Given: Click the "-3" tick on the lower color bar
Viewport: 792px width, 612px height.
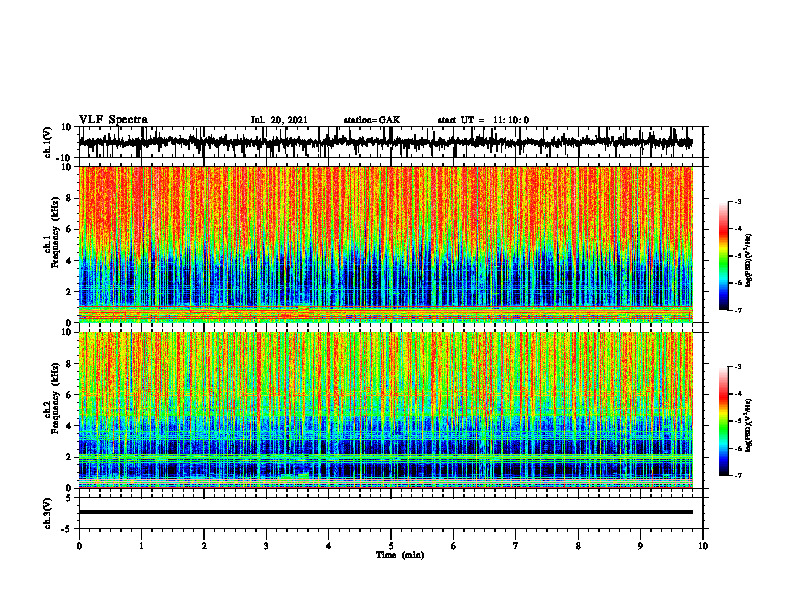Looking at the screenshot, I should 738,367.
